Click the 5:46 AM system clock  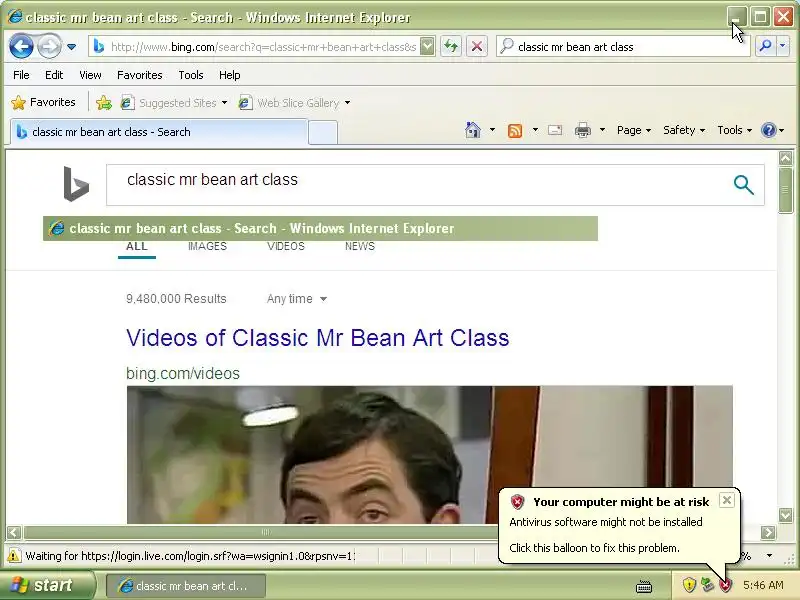[x=763, y=585]
